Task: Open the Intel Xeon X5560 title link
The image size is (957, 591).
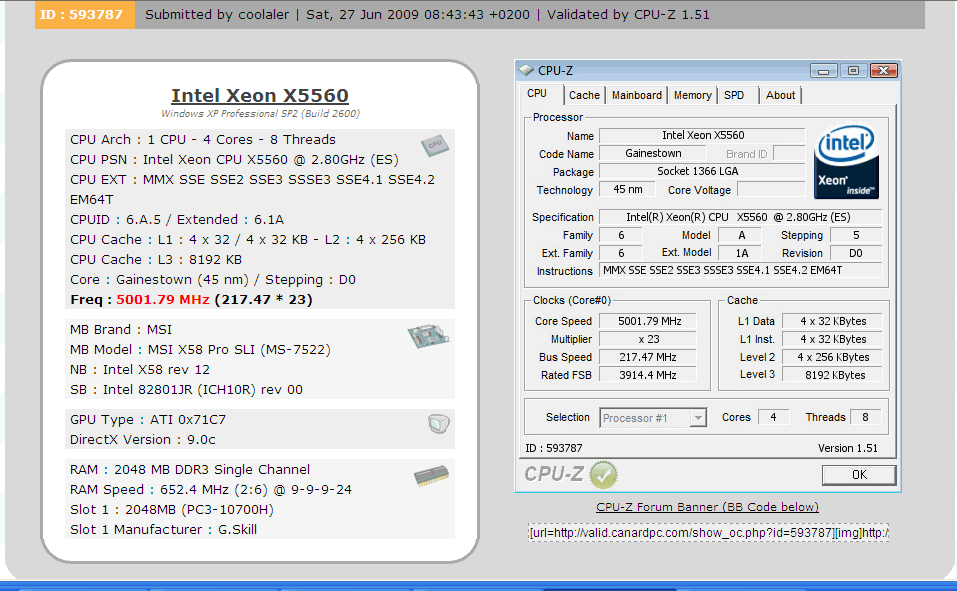Action: 260,96
